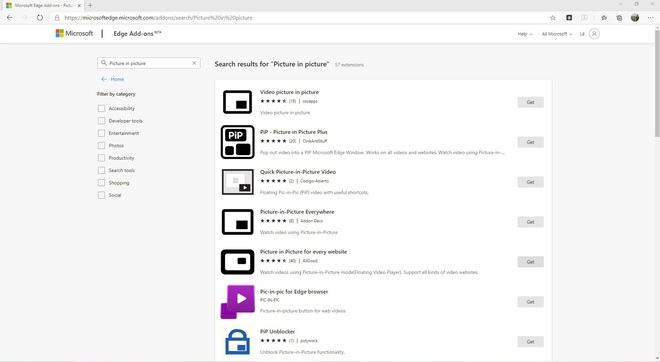
Task: Open new browser tab plus button
Action: click(x=90, y=5)
